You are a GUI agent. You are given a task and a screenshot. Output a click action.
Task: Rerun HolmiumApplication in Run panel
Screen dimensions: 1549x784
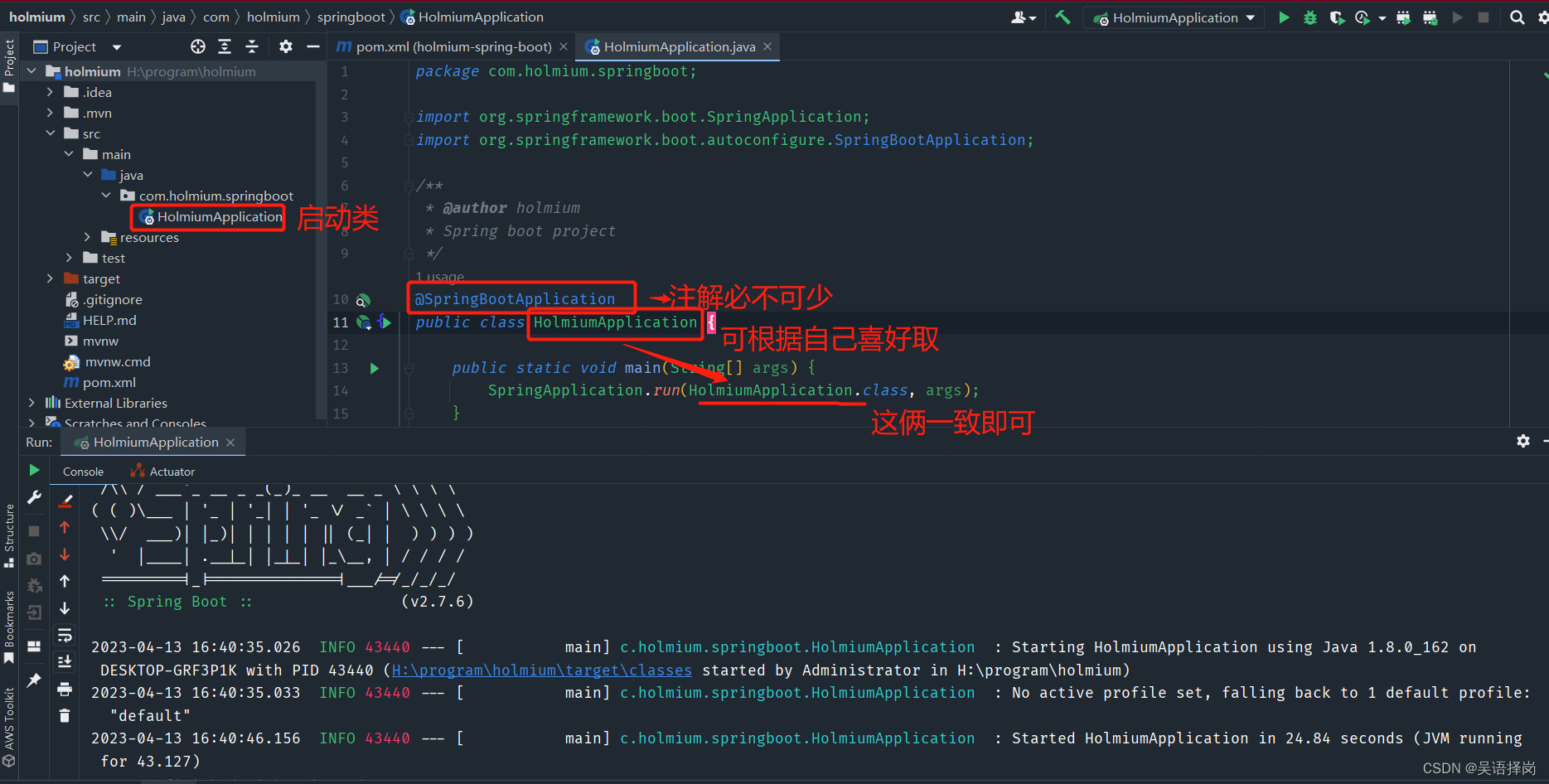(x=34, y=470)
